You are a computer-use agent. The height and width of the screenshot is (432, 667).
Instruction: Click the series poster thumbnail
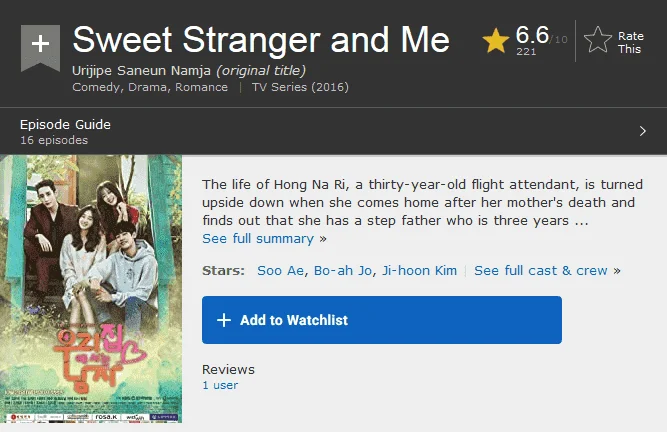pos(91,289)
